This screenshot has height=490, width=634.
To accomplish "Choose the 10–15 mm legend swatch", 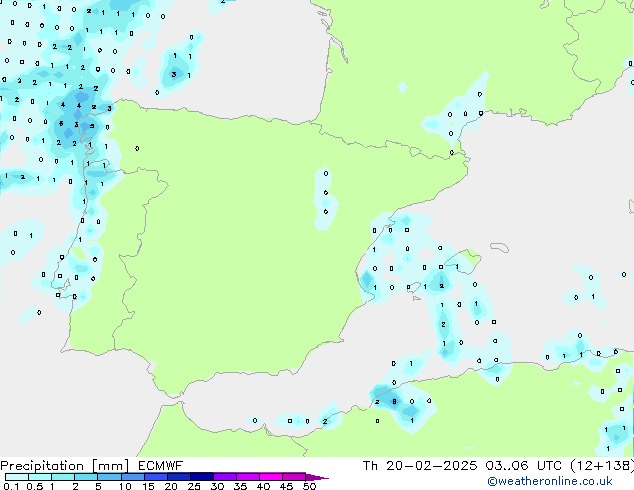I will [x=132, y=477].
